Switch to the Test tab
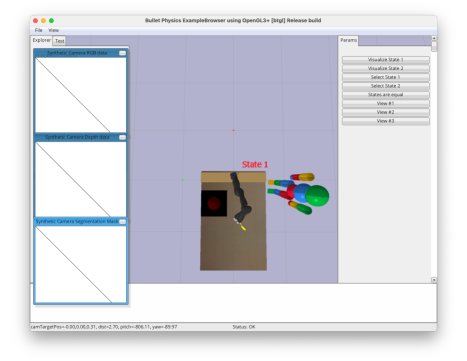The width and height of the screenshot is (467, 361). click(x=60, y=41)
